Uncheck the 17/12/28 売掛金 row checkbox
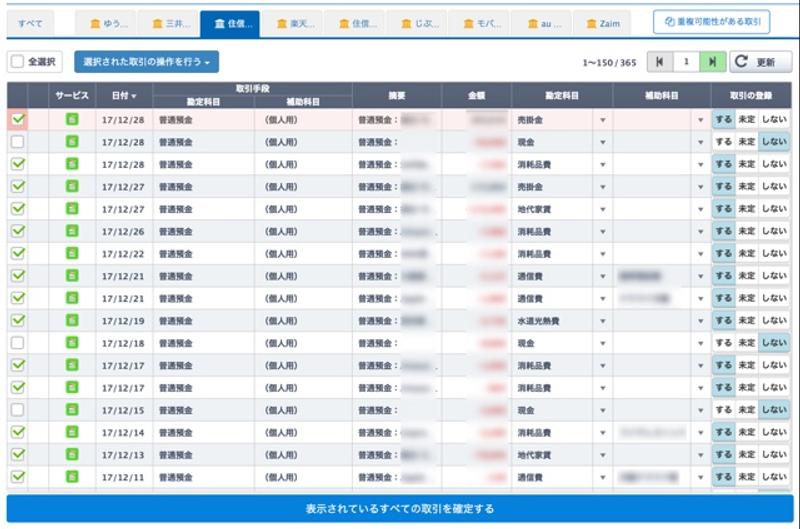The width and height of the screenshot is (800, 529). (x=18, y=119)
